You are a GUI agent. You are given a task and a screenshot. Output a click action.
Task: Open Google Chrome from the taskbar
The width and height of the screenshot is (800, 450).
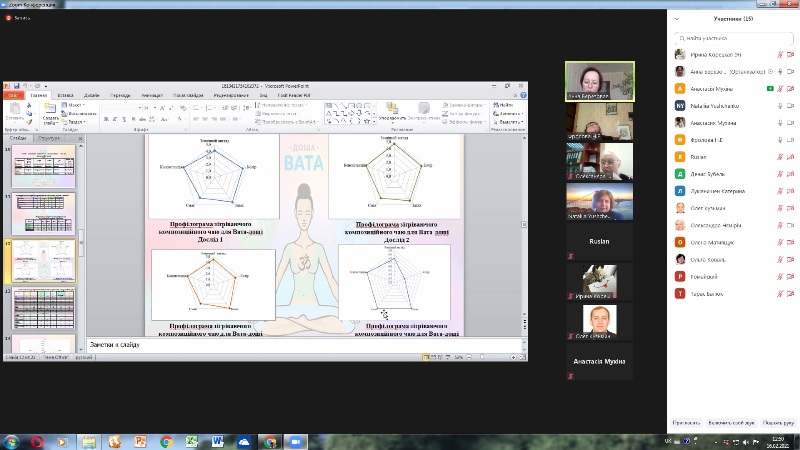click(x=166, y=441)
